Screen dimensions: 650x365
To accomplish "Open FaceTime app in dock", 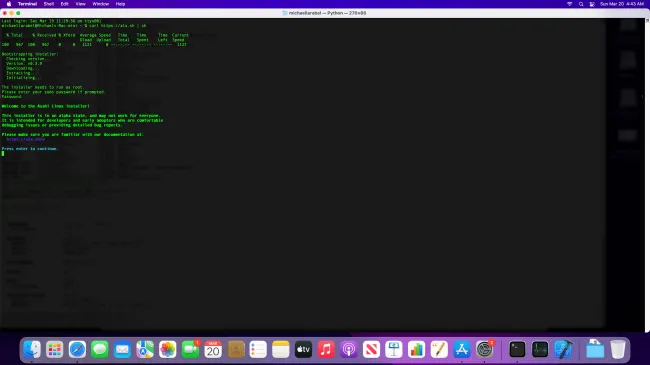I will click(190, 349).
